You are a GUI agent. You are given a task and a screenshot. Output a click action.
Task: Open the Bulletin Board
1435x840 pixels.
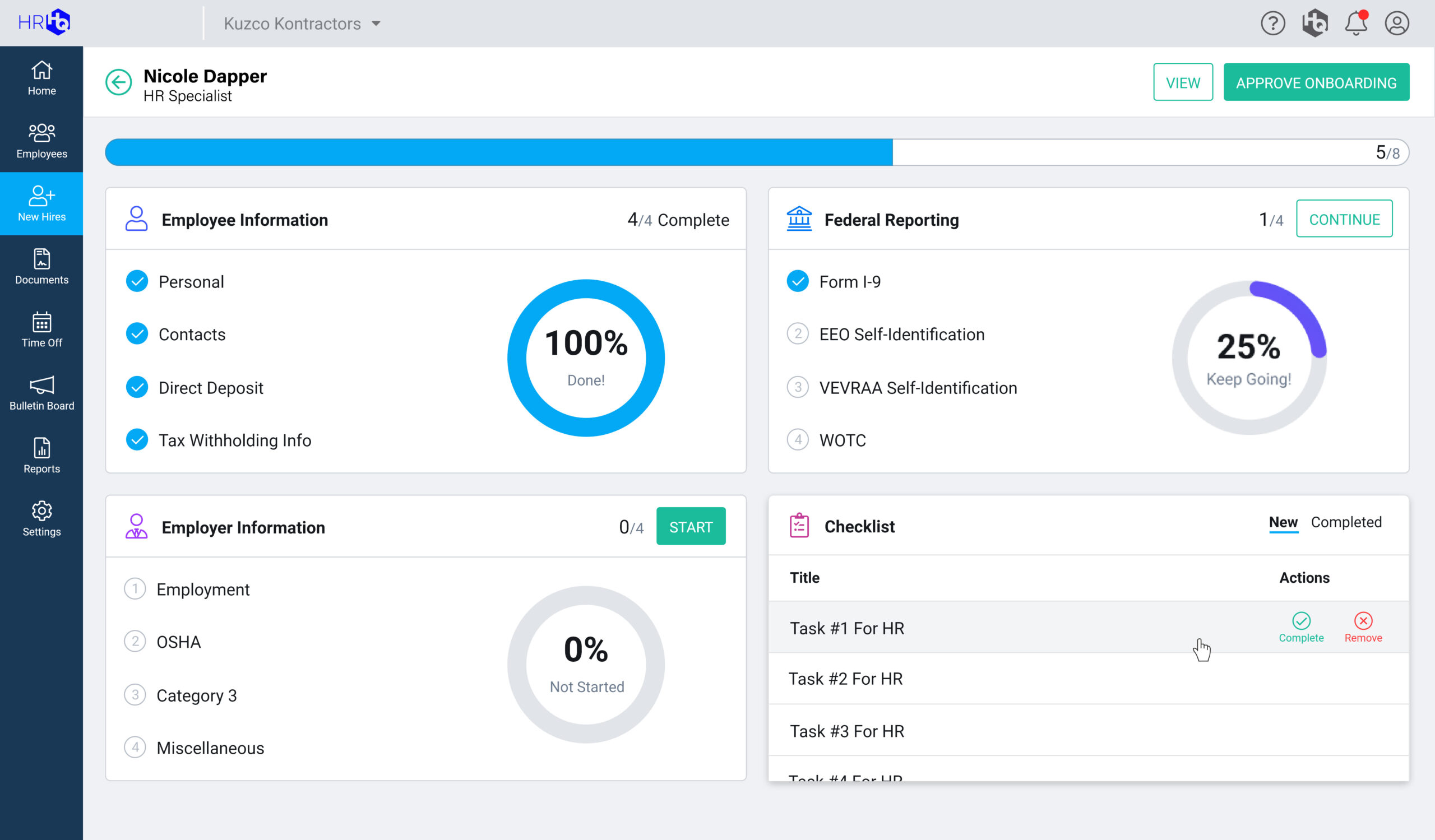41,393
